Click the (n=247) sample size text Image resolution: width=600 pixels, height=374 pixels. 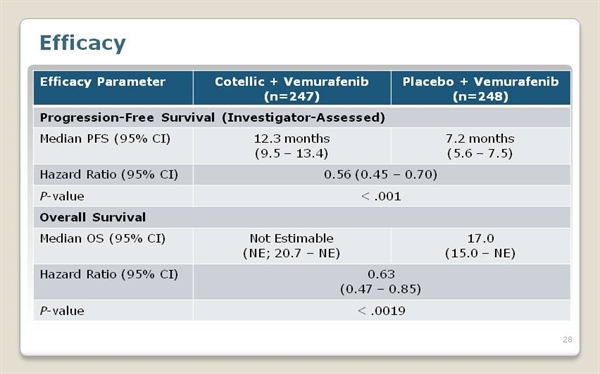point(292,96)
